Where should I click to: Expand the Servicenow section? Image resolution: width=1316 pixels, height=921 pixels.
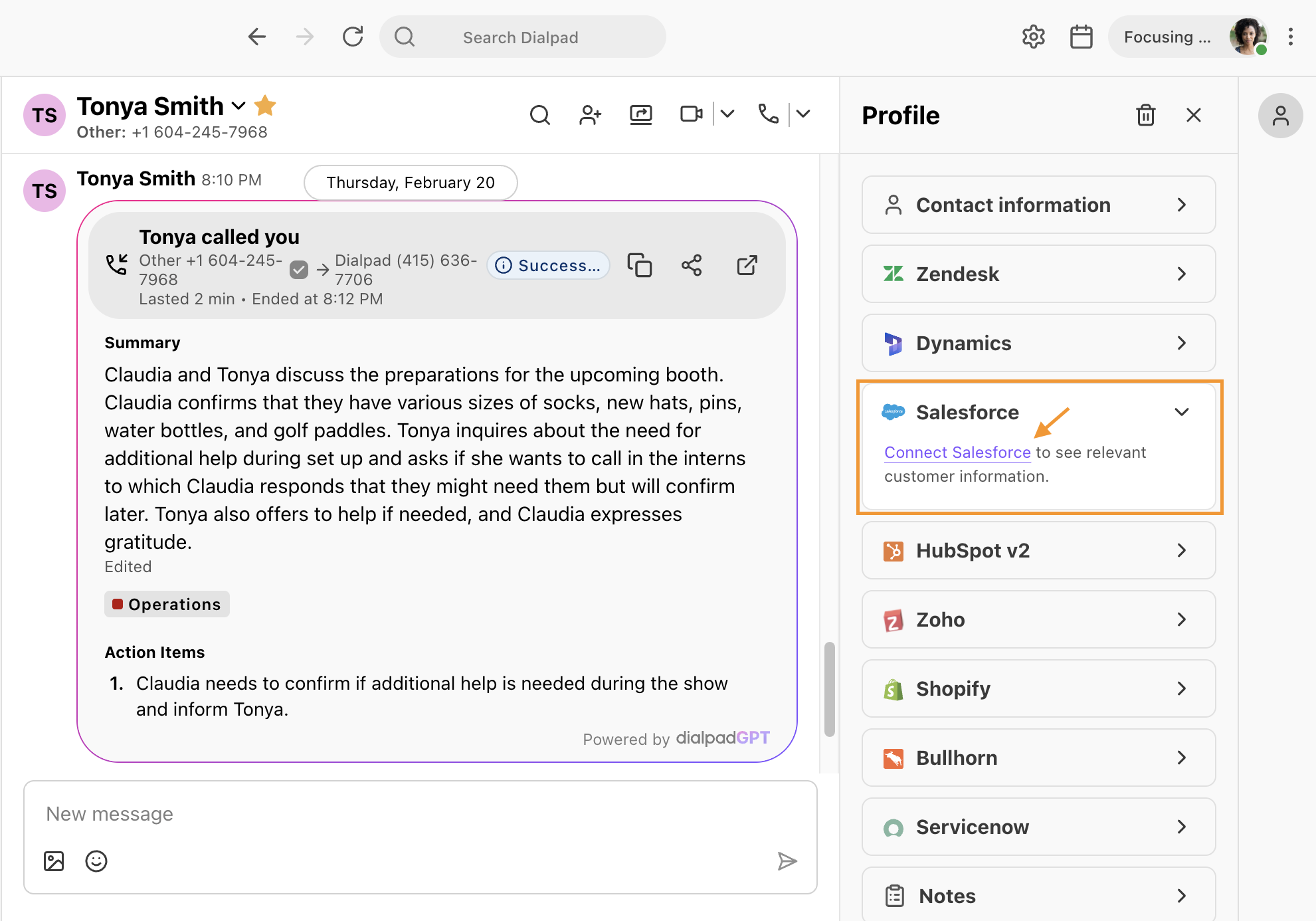[x=1038, y=827]
